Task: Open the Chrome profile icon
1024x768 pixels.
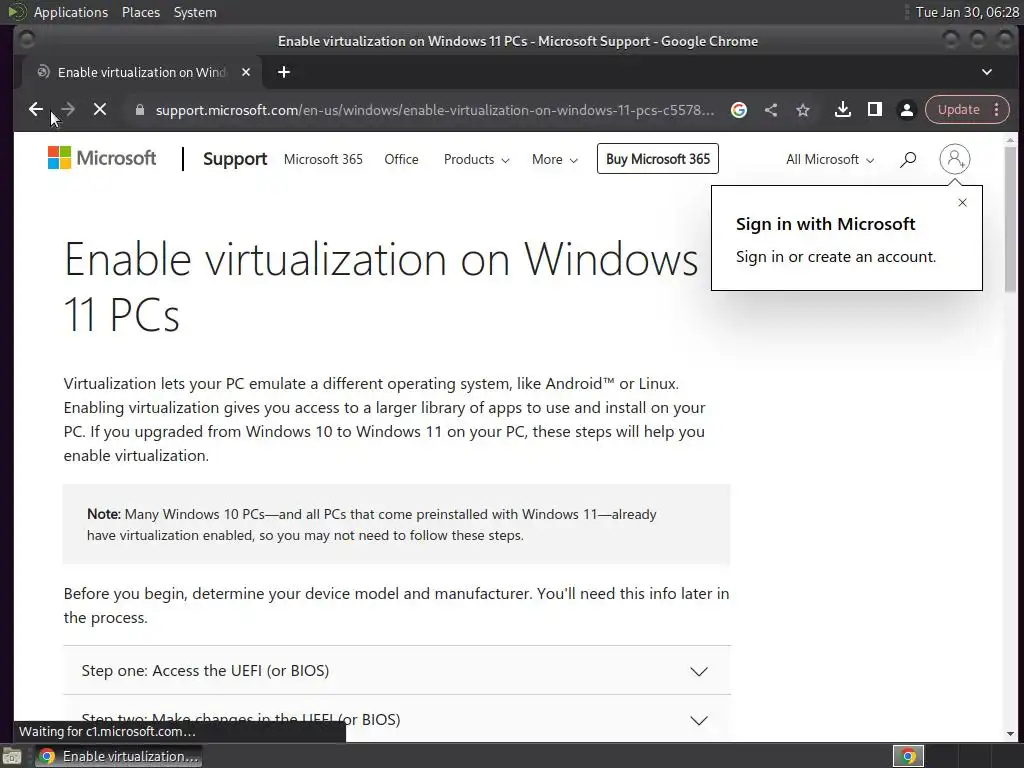Action: pyautogui.click(x=906, y=110)
